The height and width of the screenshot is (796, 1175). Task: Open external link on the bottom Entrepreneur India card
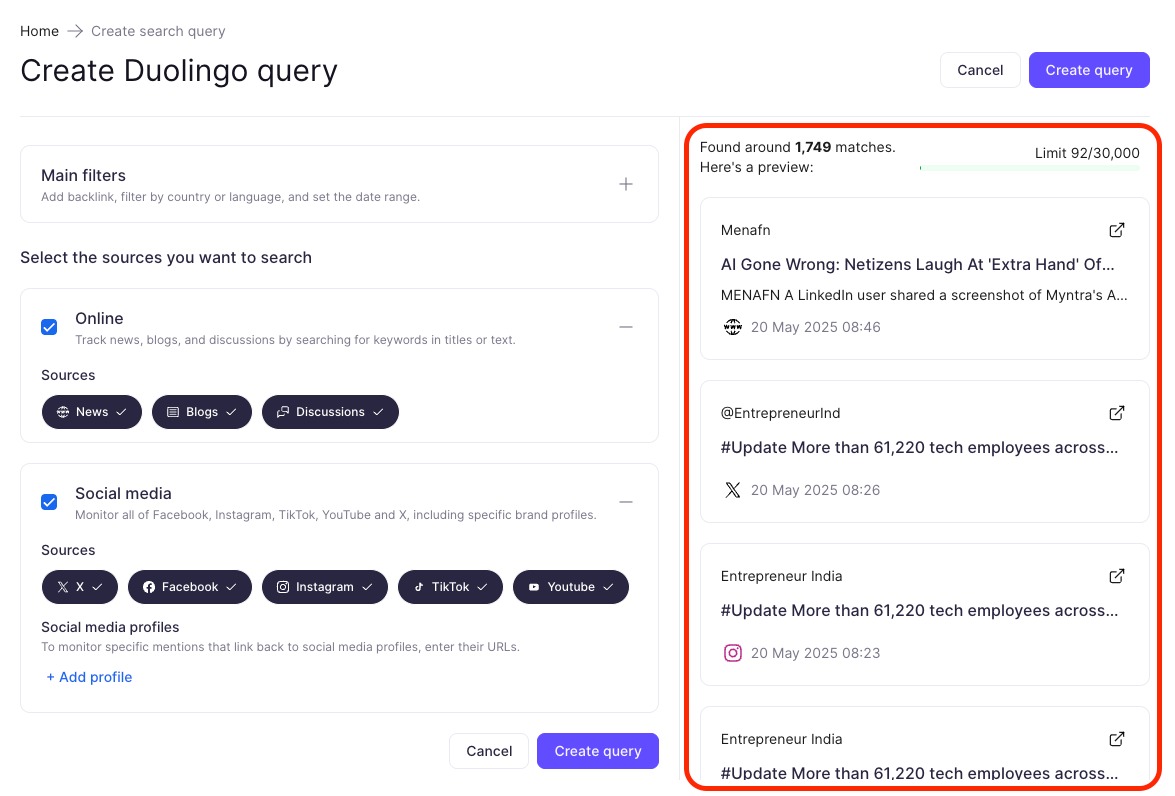1117,739
